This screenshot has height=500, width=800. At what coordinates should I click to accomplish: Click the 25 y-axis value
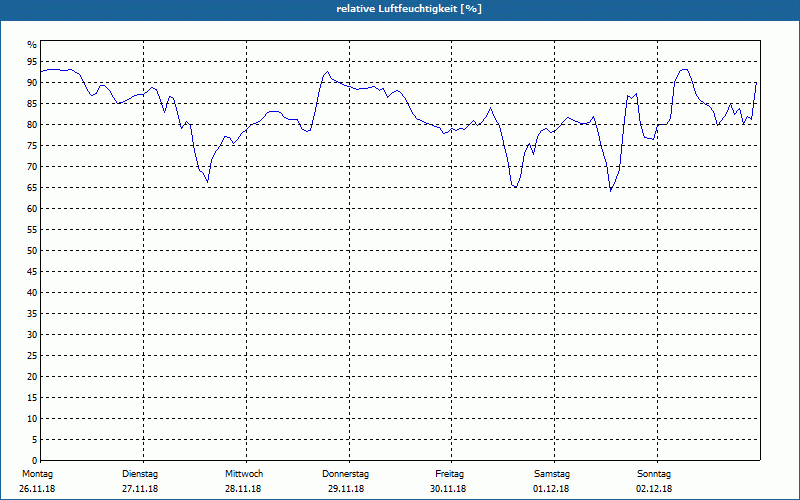32,356
